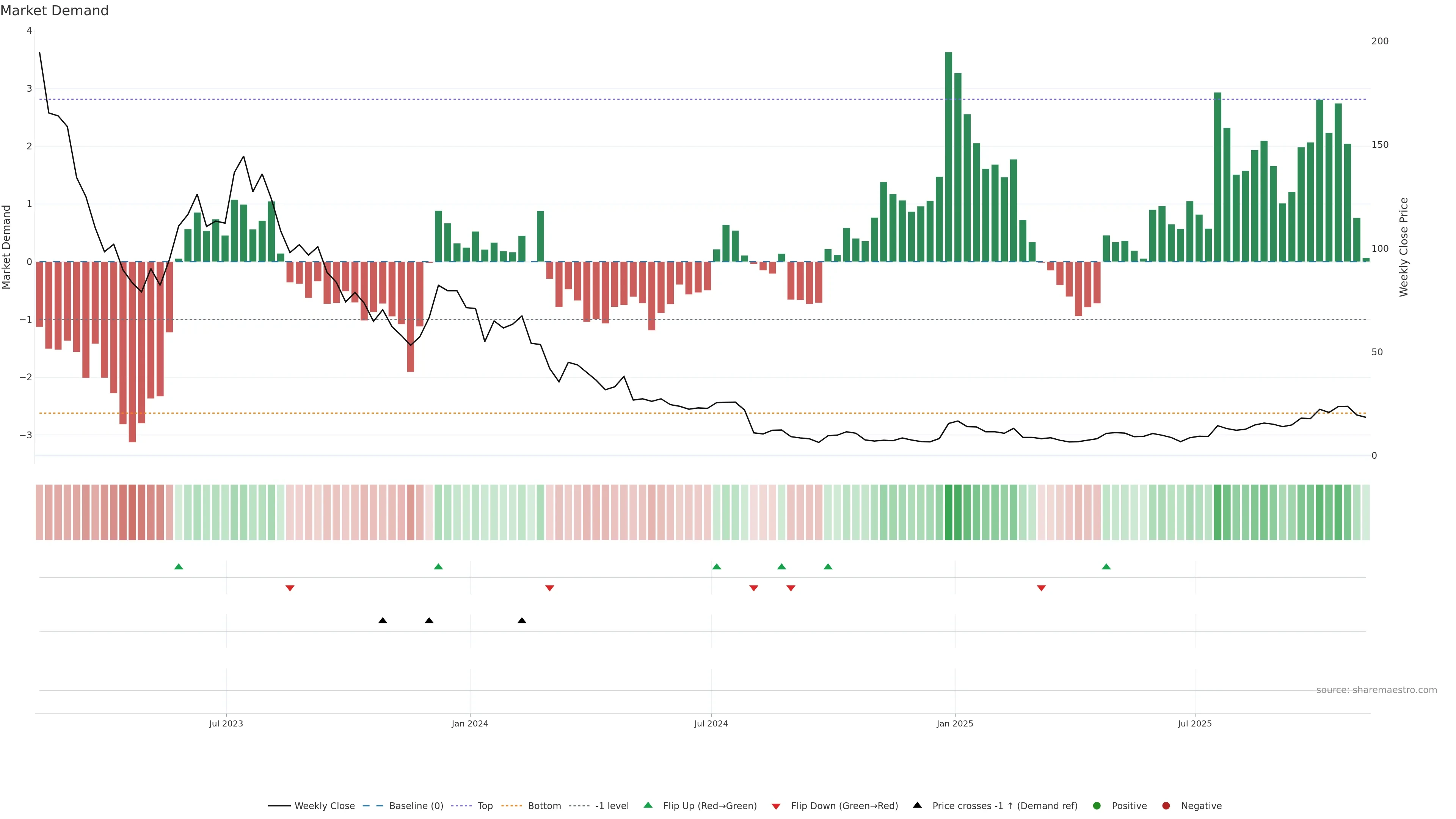Click the Market Demand chart title
Screen dimensions: 1456x819
pos(54,11)
